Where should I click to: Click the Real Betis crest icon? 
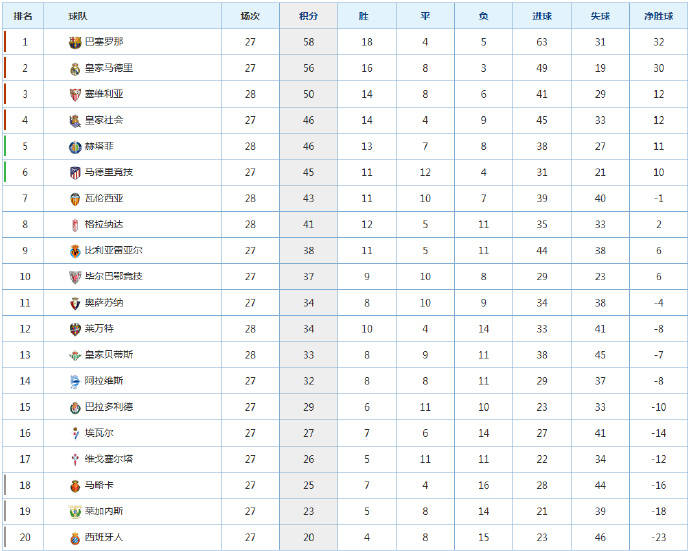click(x=75, y=356)
